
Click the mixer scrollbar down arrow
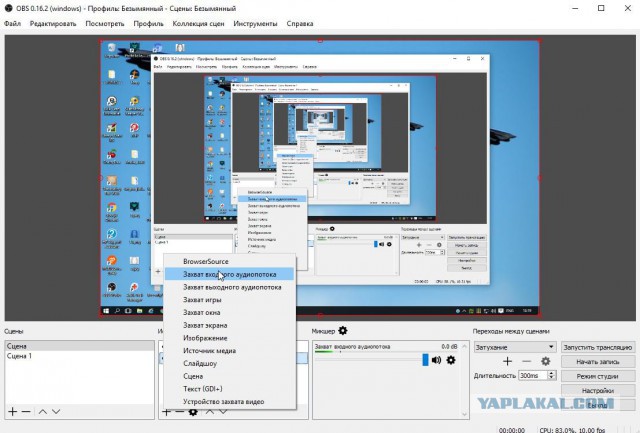[464, 414]
